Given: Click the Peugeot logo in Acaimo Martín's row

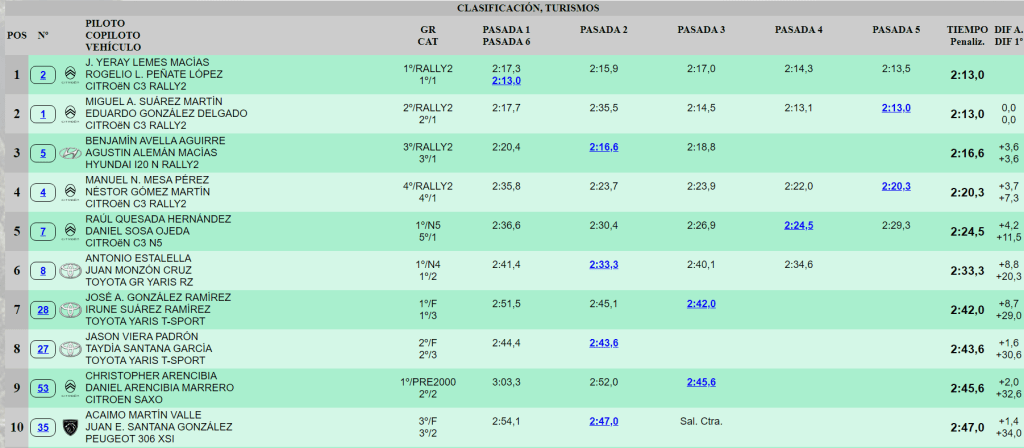Looking at the screenshot, I should point(70,427).
